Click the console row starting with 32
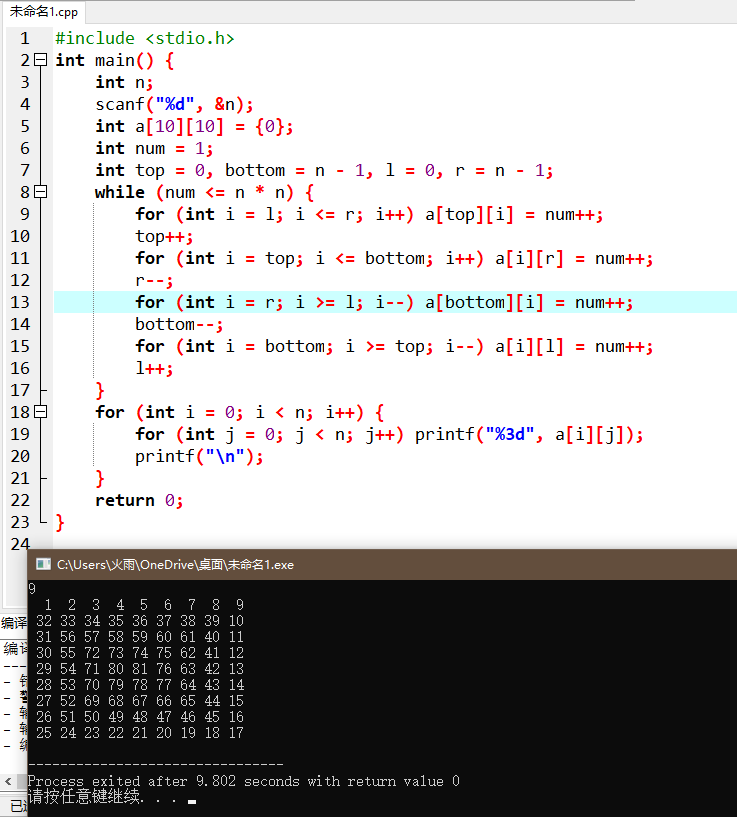The height and width of the screenshot is (817, 737). (x=140, y=621)
